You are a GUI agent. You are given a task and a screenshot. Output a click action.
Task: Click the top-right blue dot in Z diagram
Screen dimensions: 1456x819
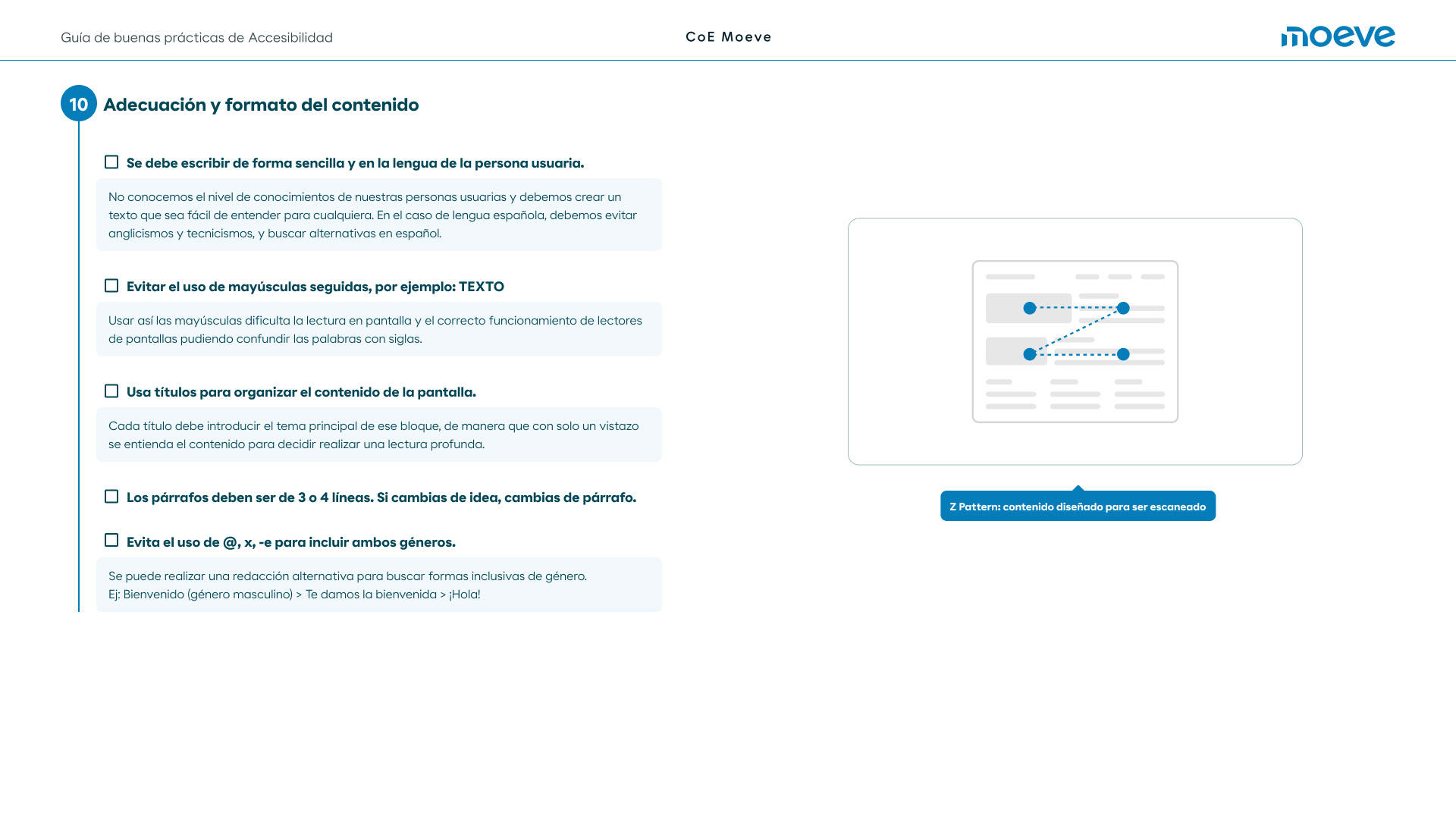pyautogui.click(x=1123, y=308)
